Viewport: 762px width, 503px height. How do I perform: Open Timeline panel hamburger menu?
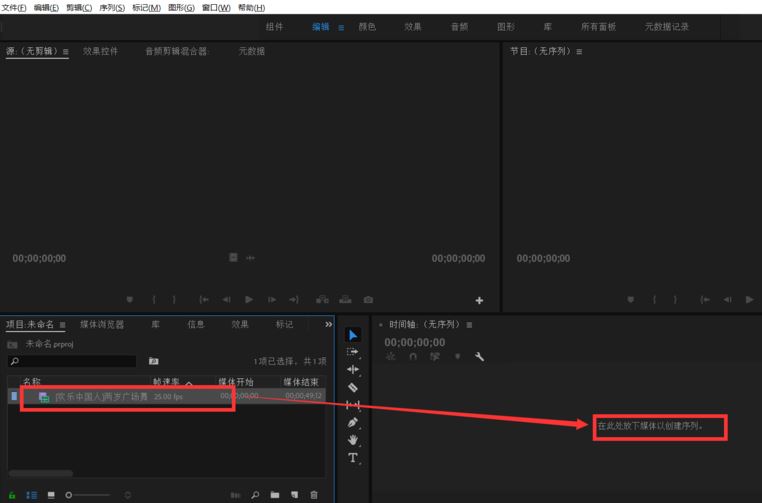coord(469,325)
